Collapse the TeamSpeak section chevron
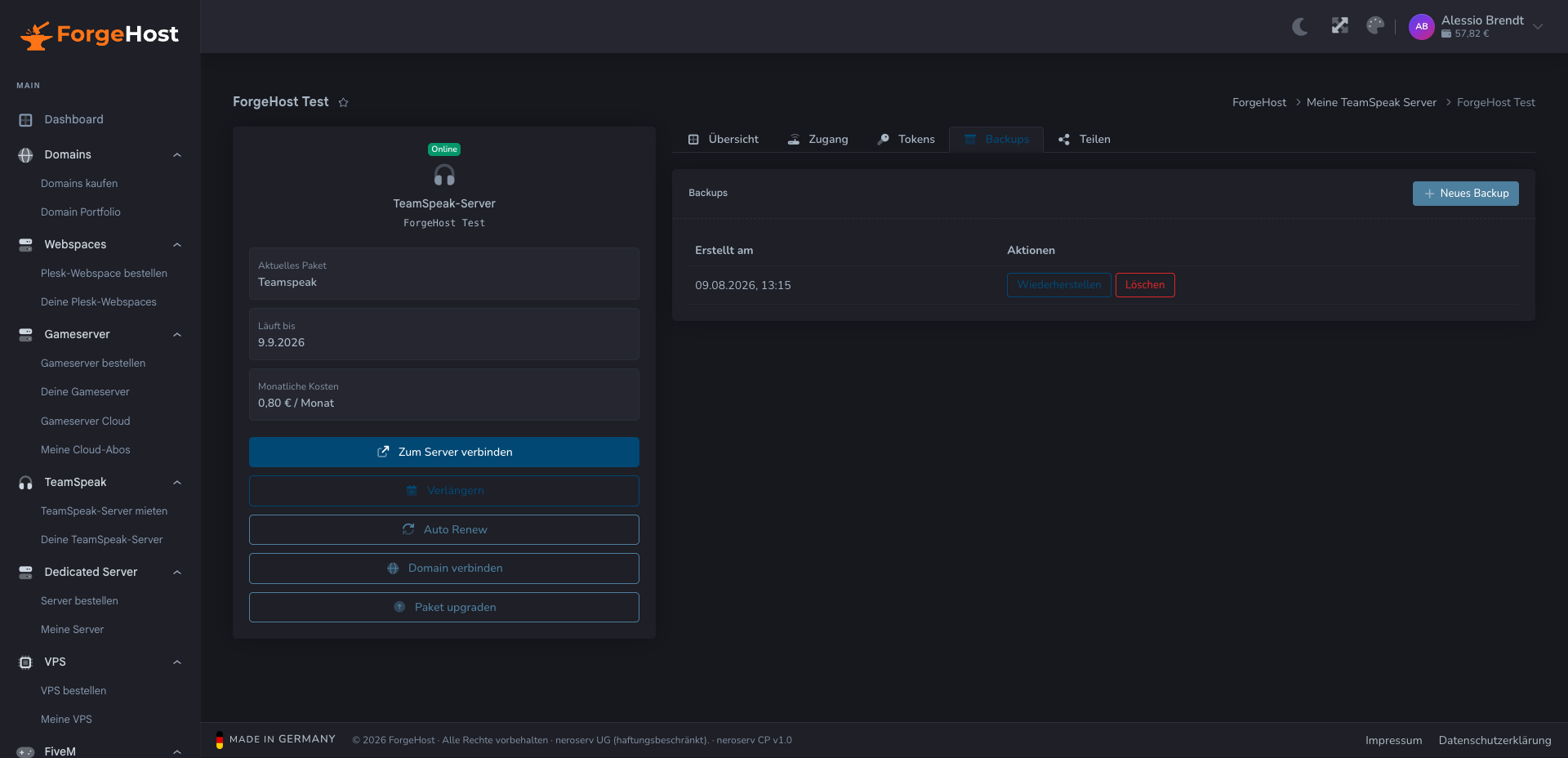This screenshot has height=758, width=1568. coord(177,483)
